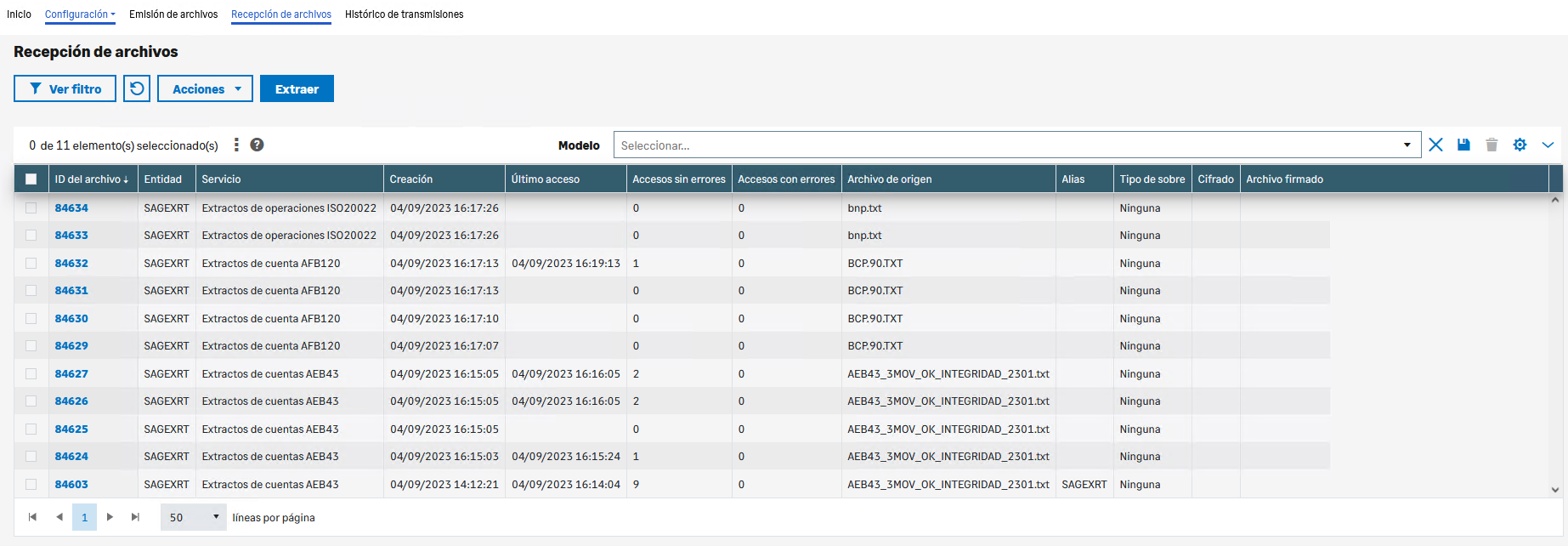Open the Configuración menu
Viewport: 1568px width, 546px height.
click(x=80, y=14)
